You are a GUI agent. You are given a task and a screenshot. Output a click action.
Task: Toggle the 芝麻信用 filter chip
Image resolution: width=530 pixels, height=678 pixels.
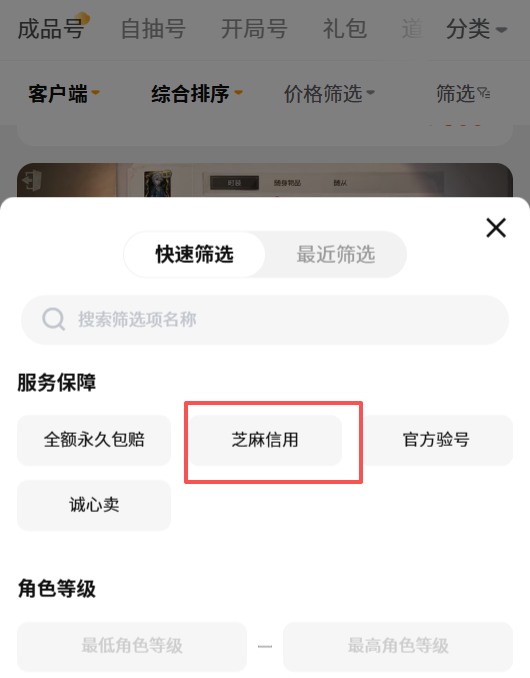[x=265, y=440]
